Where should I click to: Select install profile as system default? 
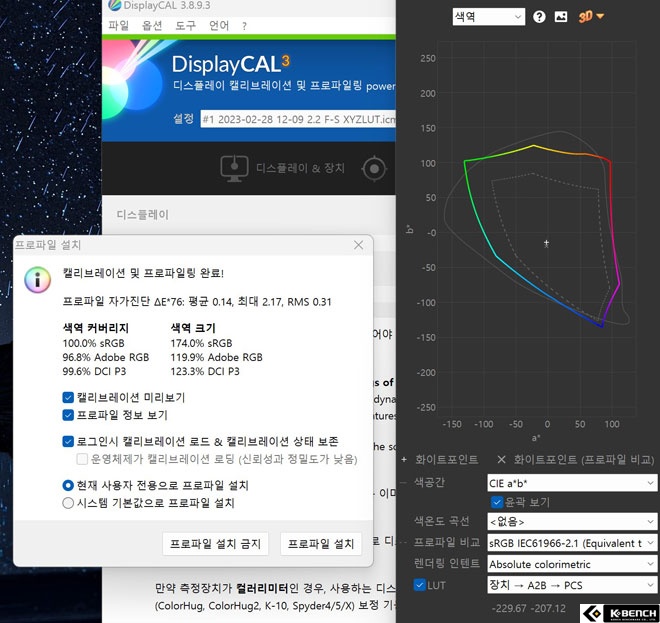[68, 503]
